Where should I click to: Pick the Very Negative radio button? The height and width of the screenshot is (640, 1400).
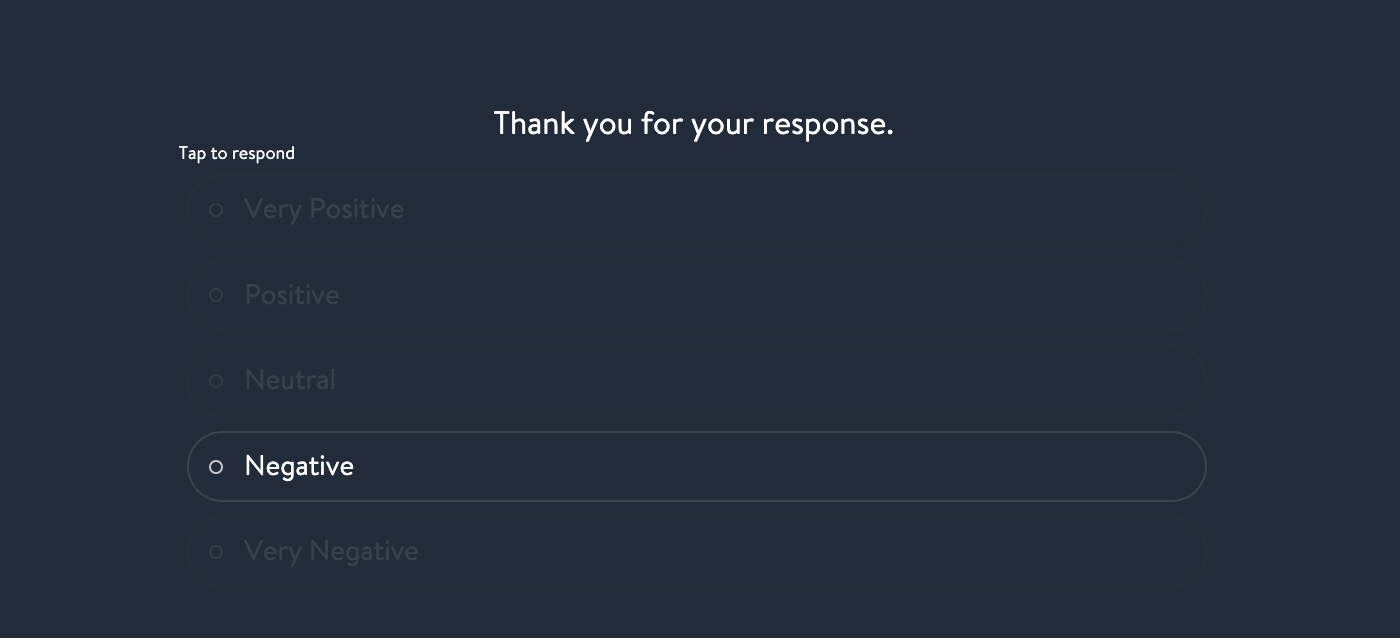(x=216, y=552)
